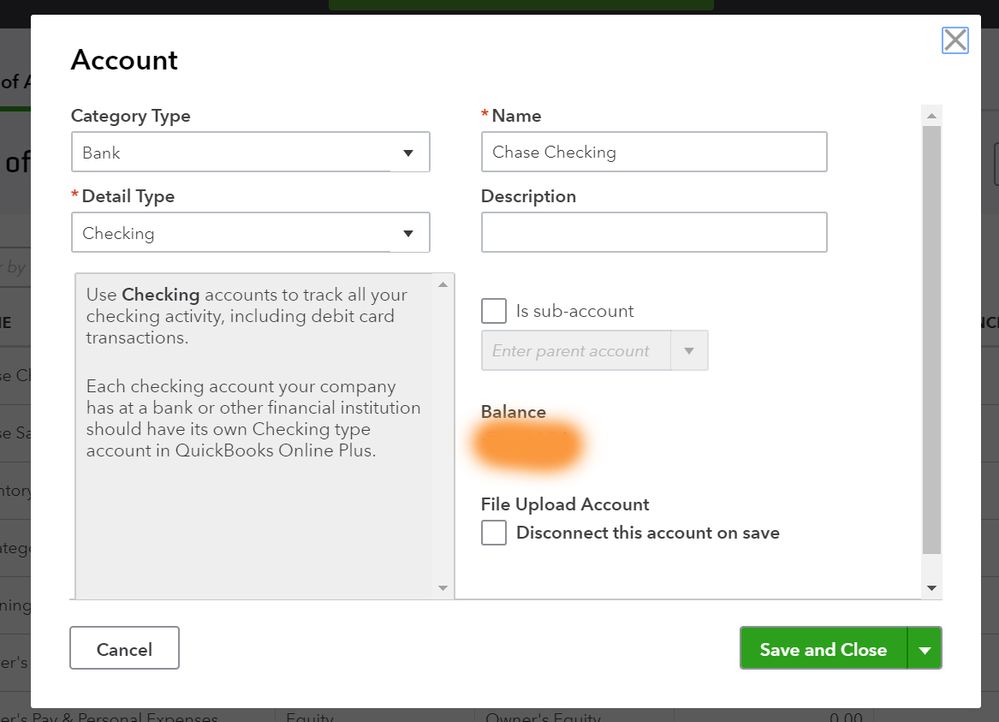This screenshot has width=999, height=722.
Task: Click the dialog scrollbar up arrow
Action: pyautogui.click(x=932, y=116)
